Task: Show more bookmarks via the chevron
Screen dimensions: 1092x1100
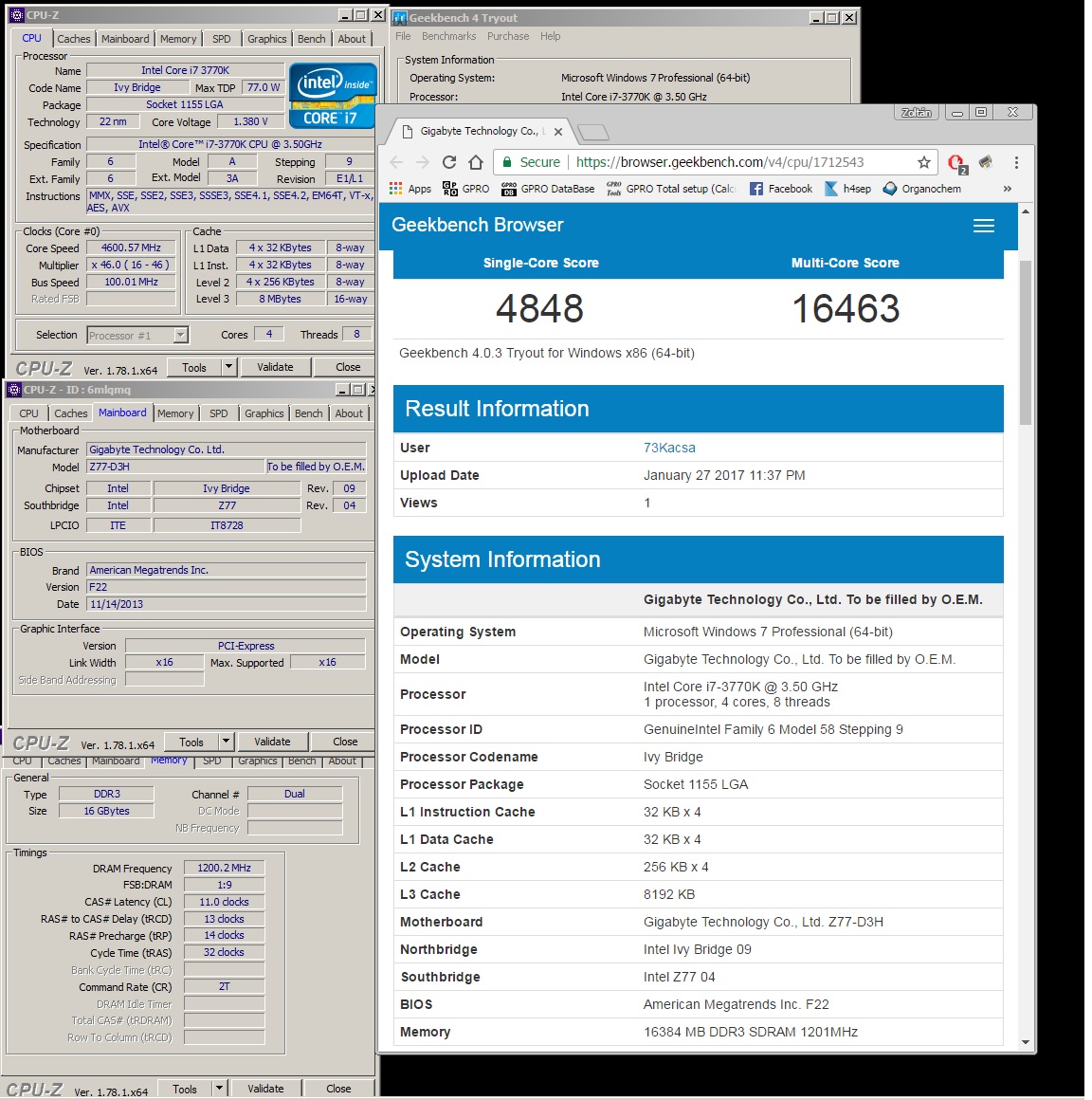Action: point(1007,189)
